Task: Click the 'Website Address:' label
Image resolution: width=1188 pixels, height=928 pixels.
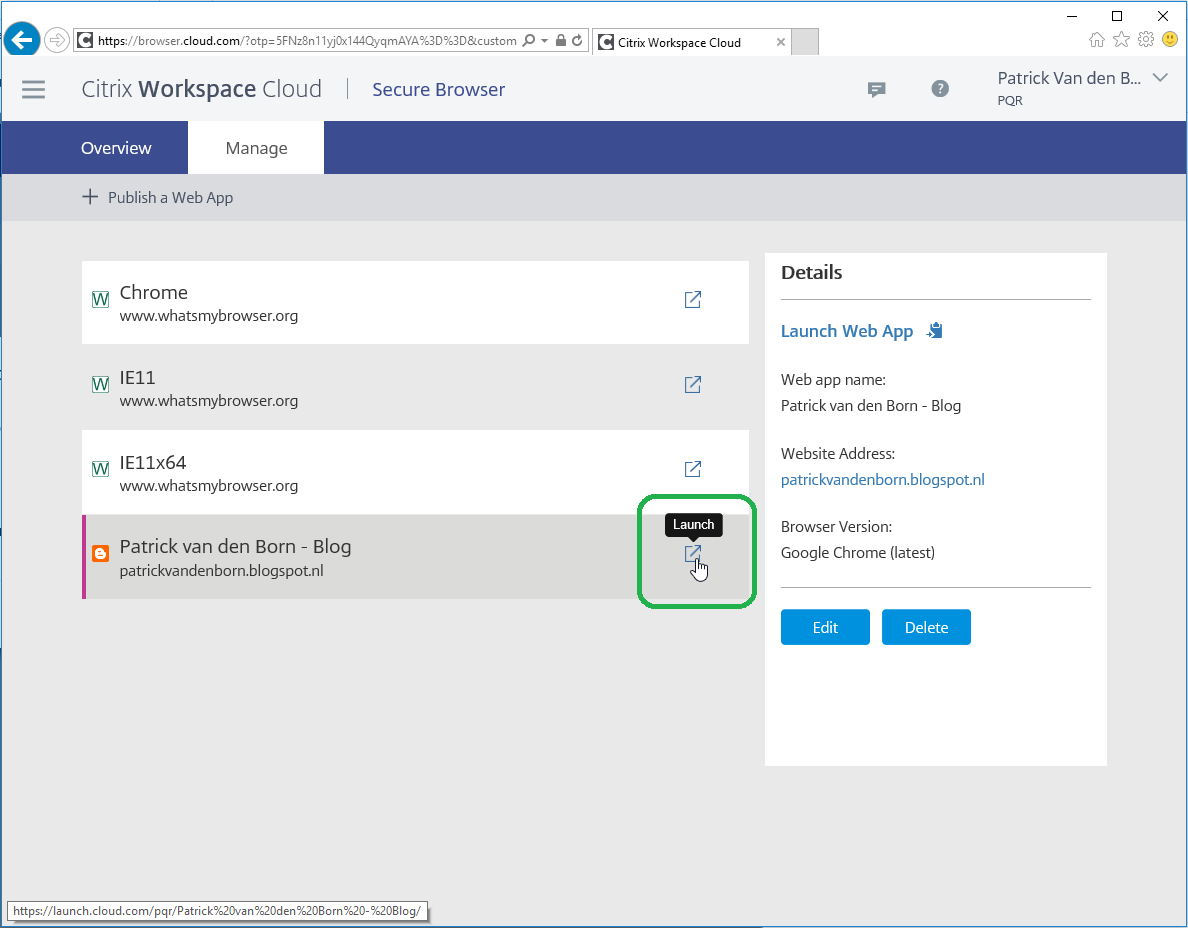Action: coord(838,454)
